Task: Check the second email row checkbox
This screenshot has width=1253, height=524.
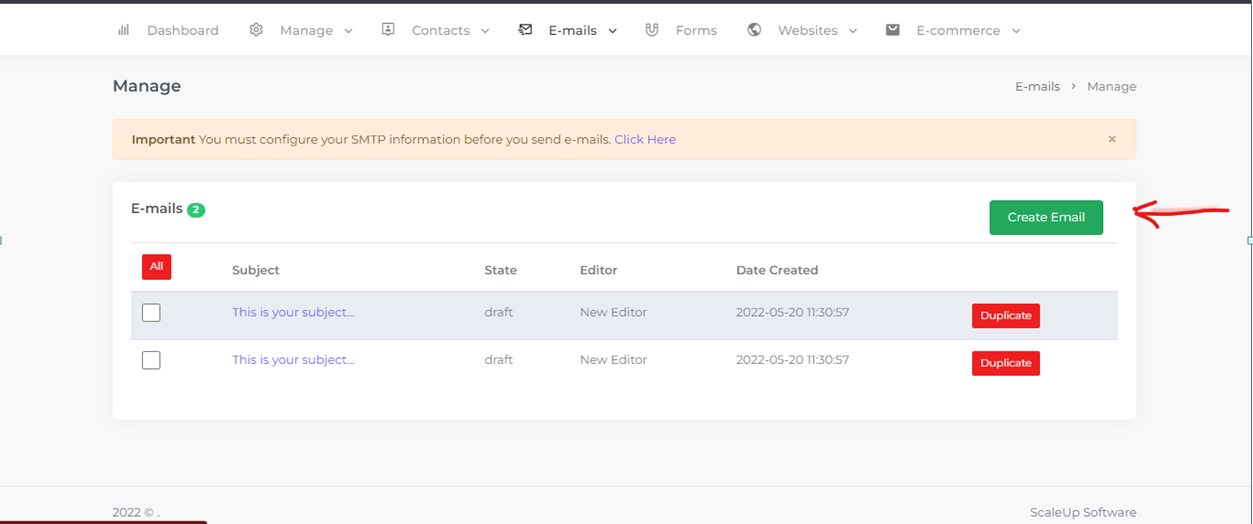Action: 151,360
